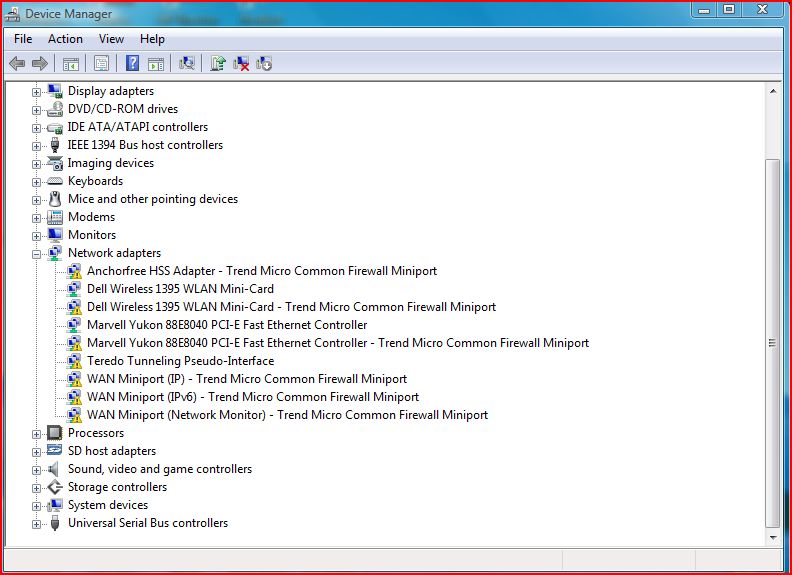Open the View menu
Viewport: 792px width, 575px height.
click(111, 39)
